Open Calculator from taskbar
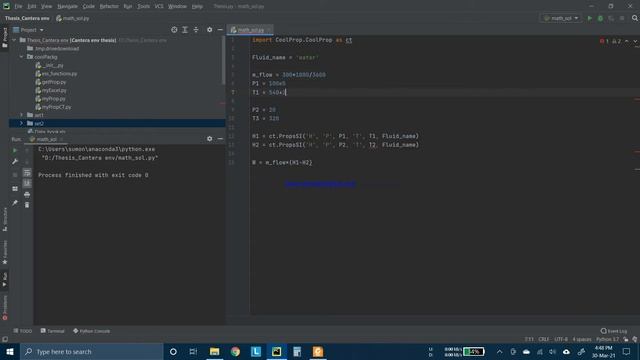The image size is (640, 360). pos(297,351)
